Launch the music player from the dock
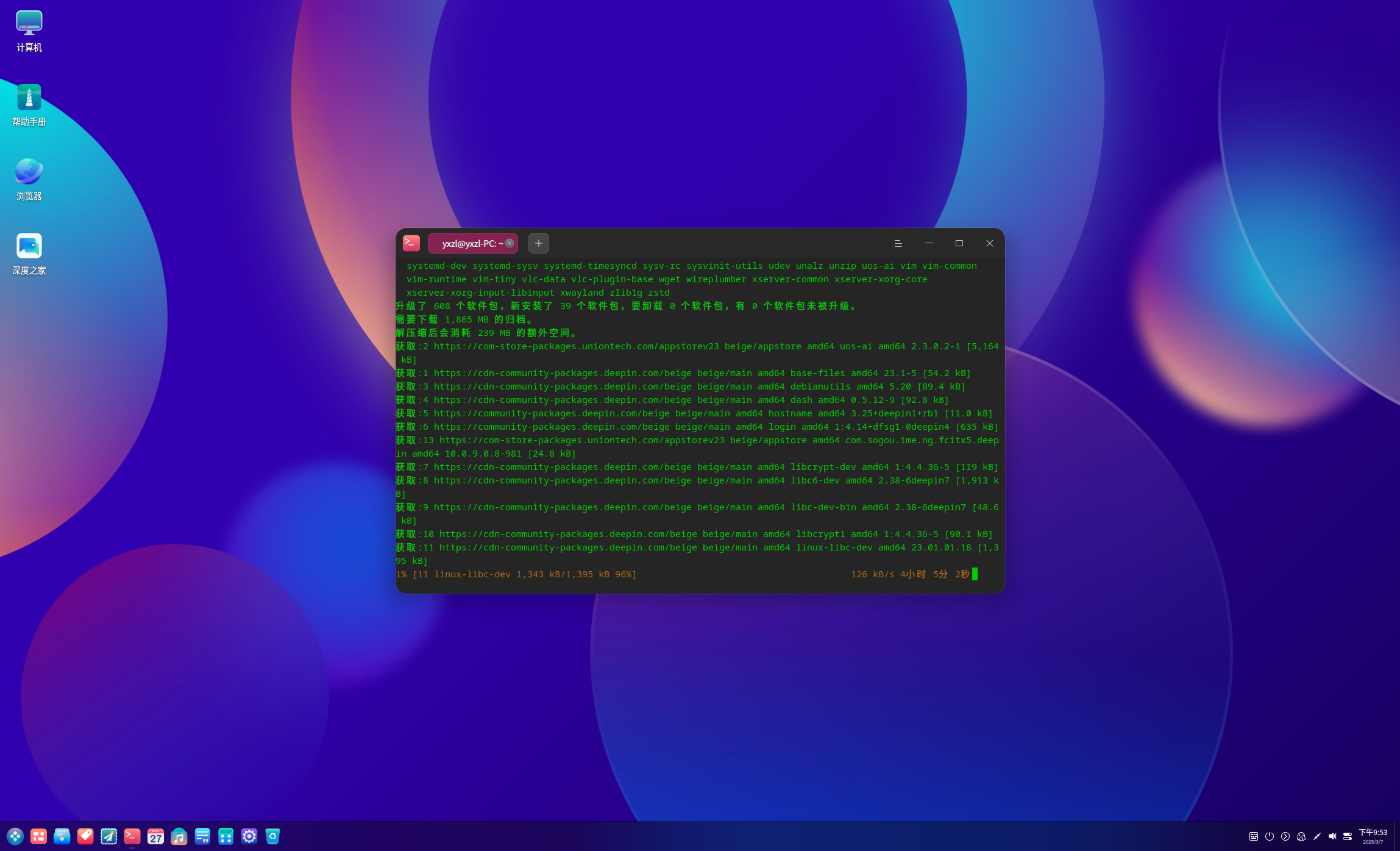 pyautogui.click(x=179, y=836)
